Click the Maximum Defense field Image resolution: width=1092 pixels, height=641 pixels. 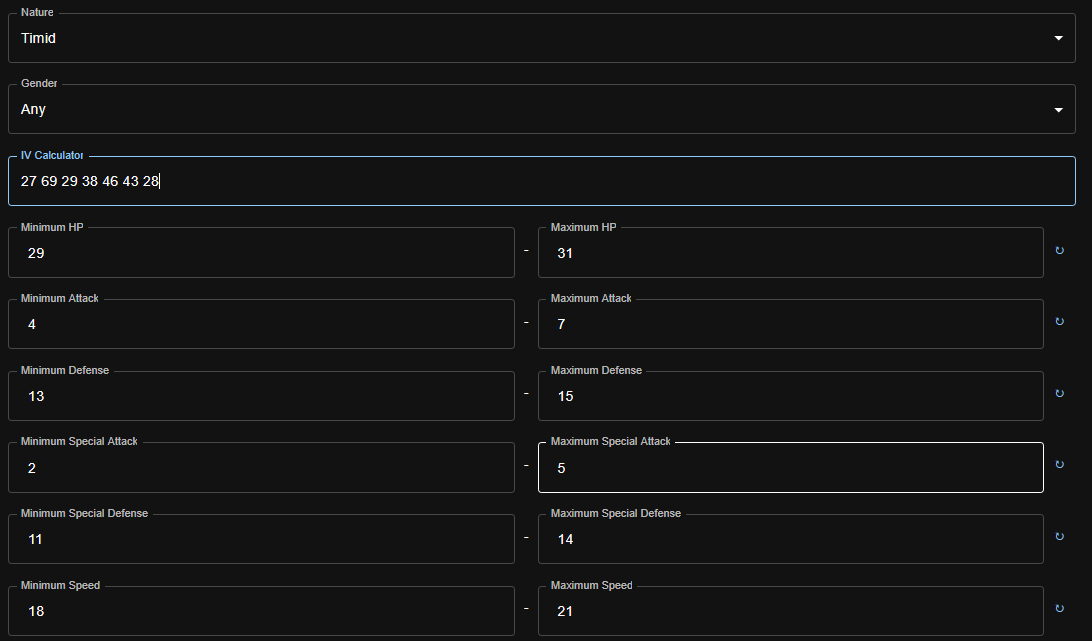click(790, 396)
